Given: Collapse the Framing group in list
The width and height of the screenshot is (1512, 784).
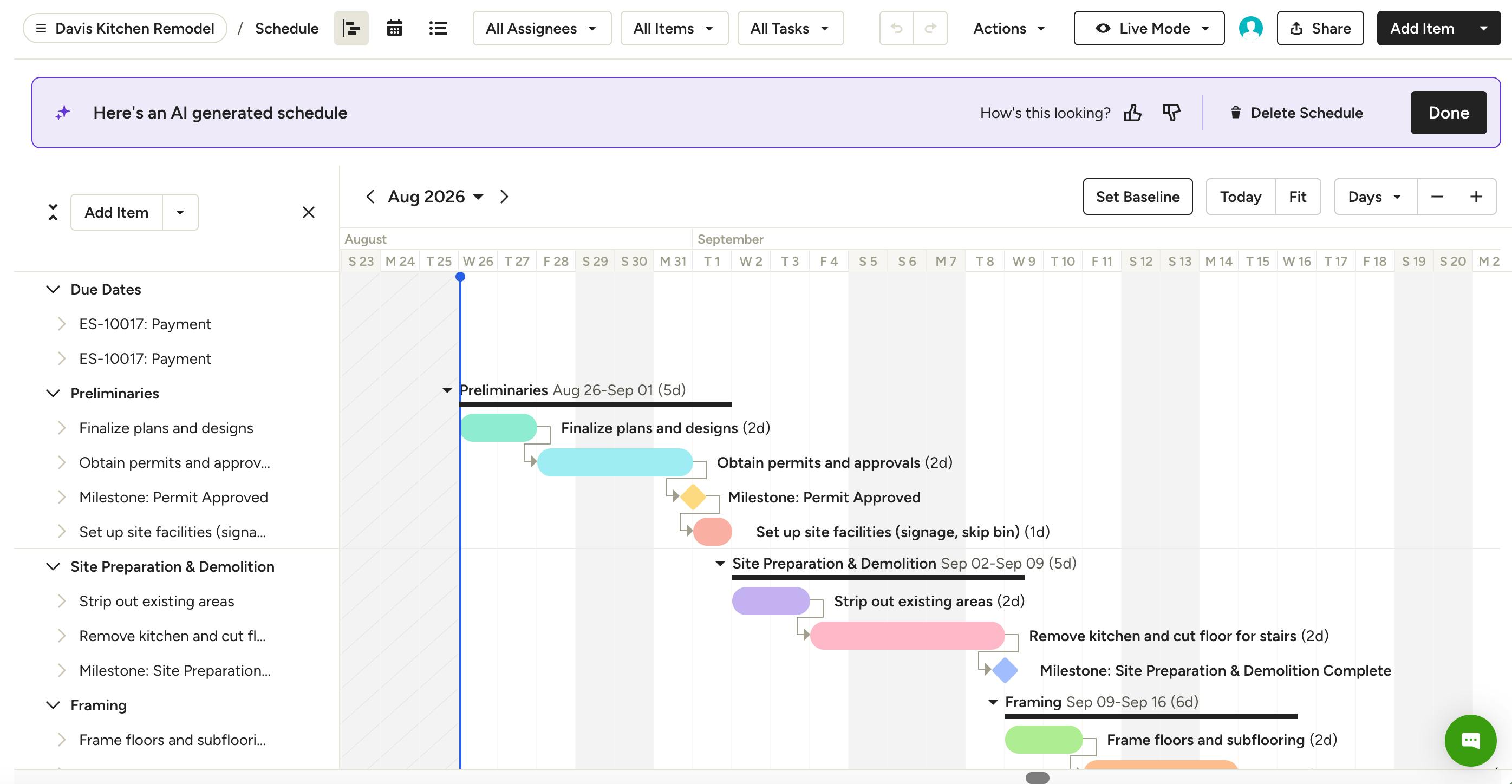Looking at the screenshot, I should [53, 705].
